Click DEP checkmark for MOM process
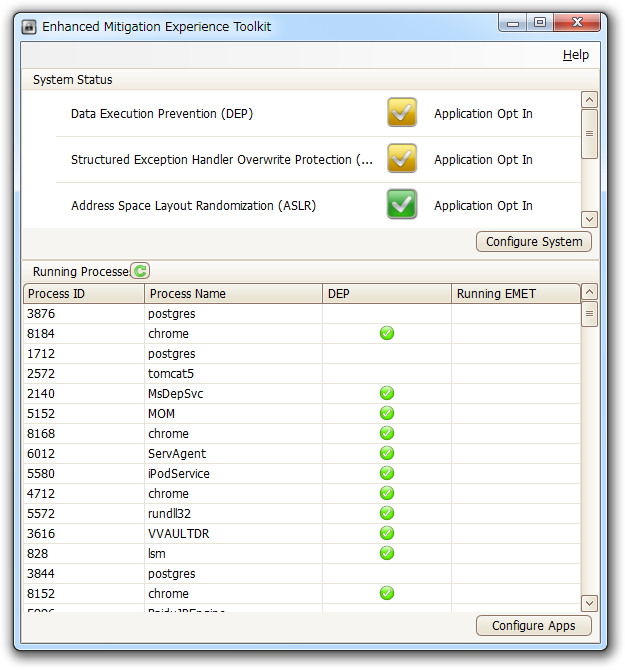This screenshot has width=625, height=670. coord(387,413)
